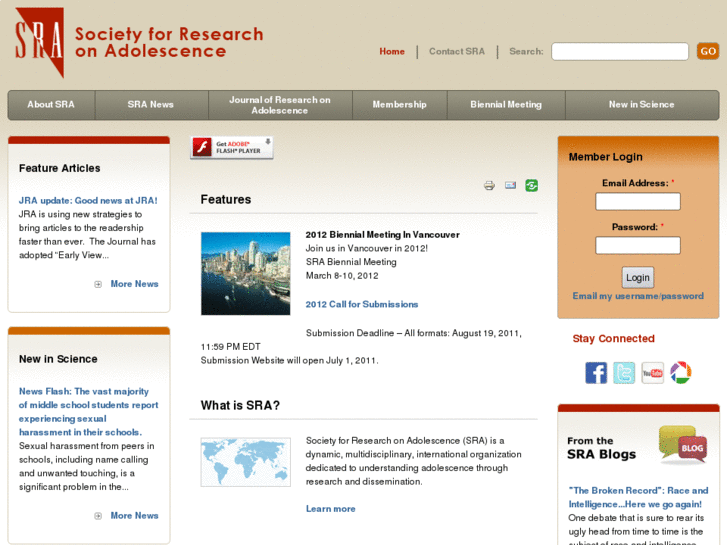Click the Feature Articles heading
The image size is (727, 545).
tap(60, 168)
